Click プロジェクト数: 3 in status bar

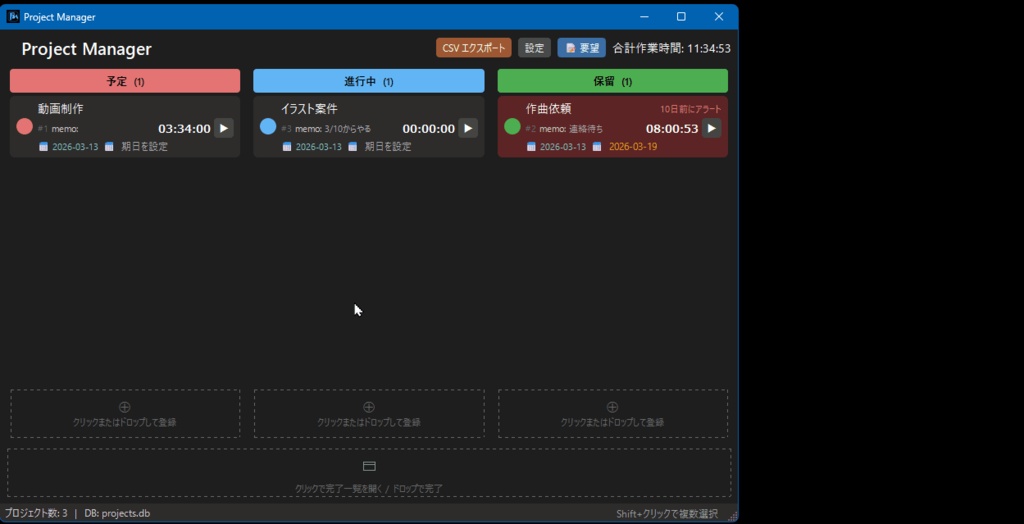tap(36, 514)
